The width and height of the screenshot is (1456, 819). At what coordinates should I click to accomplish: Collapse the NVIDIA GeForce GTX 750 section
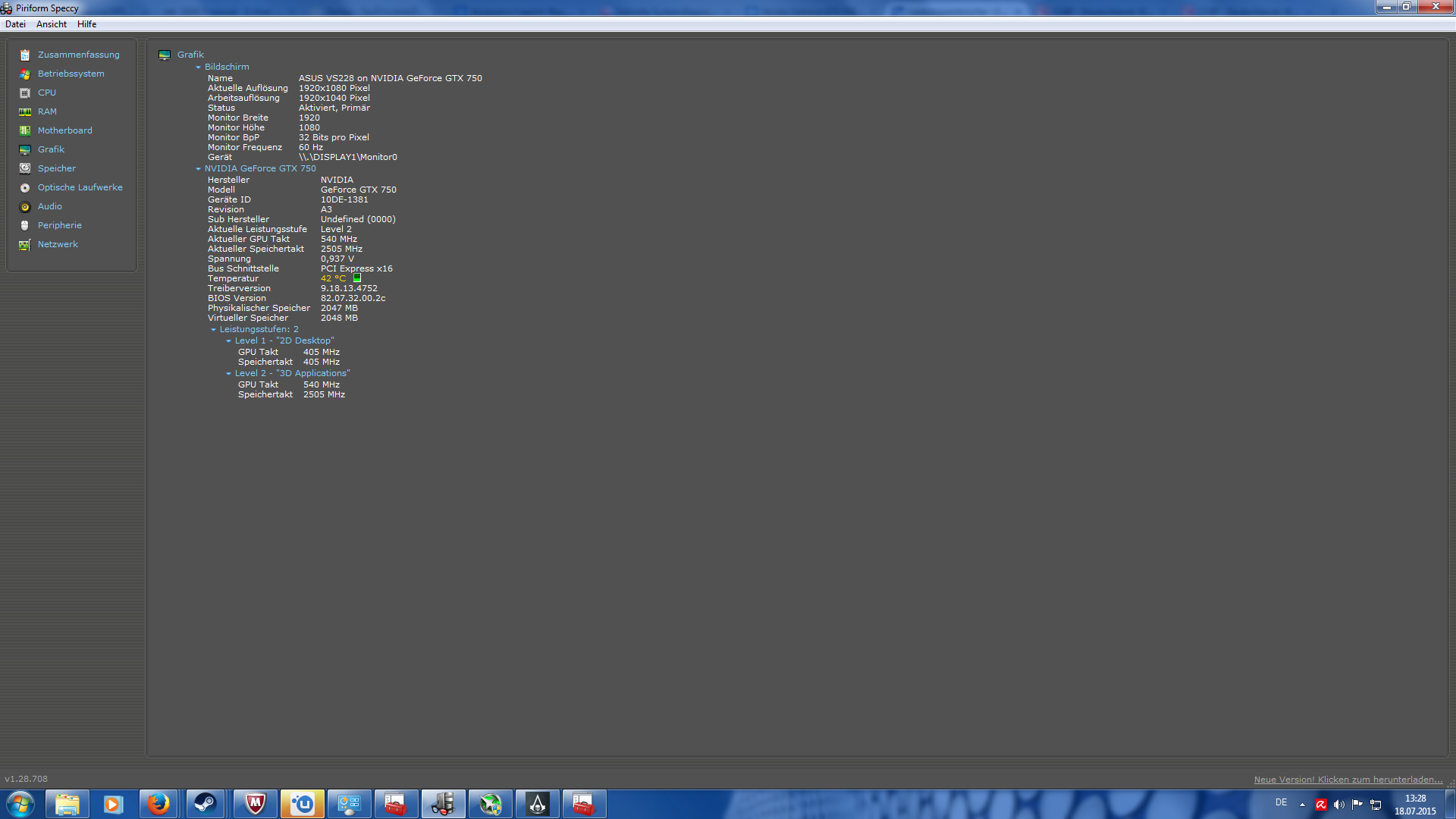coord(199,169)
